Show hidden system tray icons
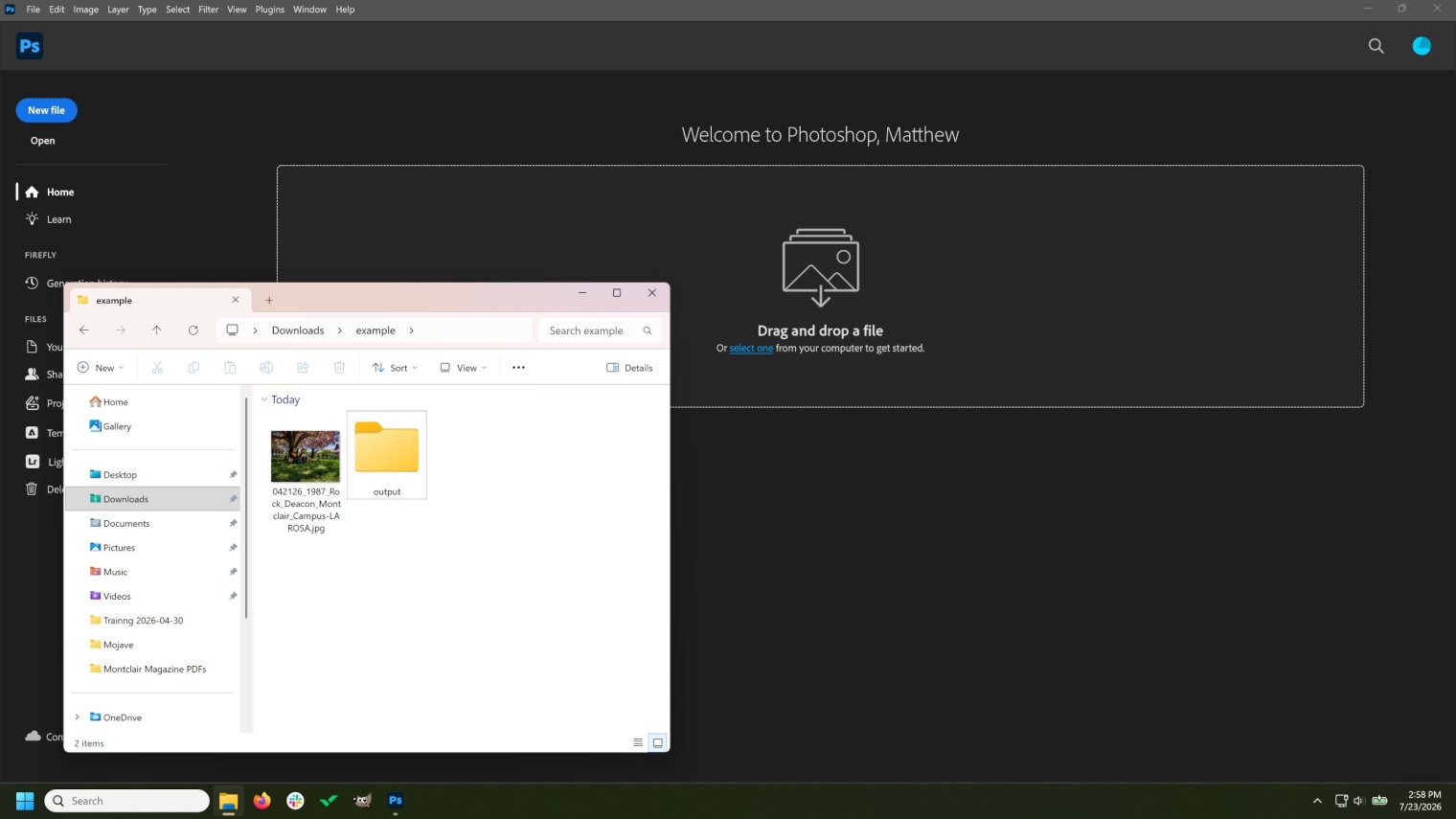 click(x=1317, y=801)
